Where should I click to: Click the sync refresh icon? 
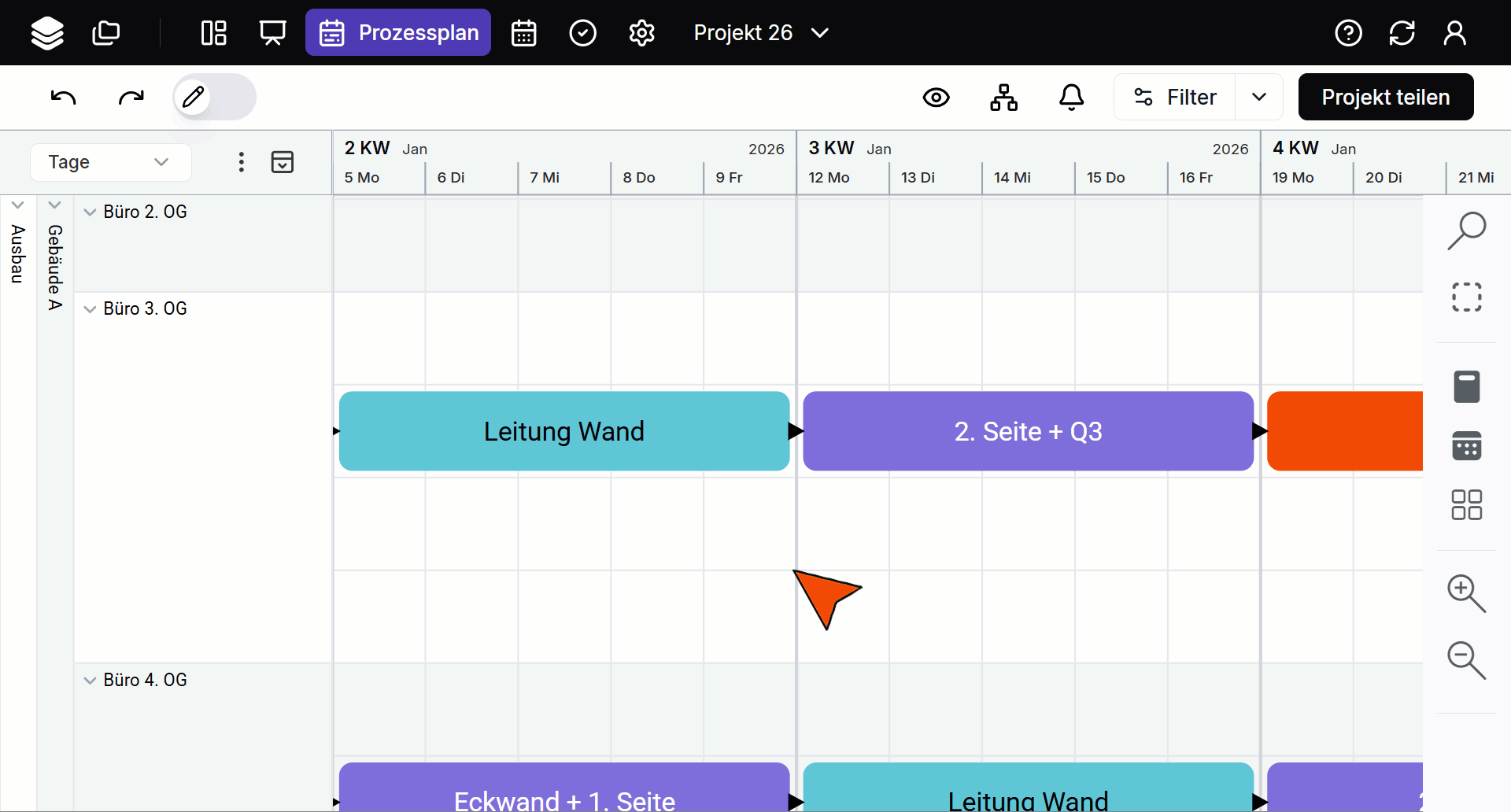[x=1402, y=33]
